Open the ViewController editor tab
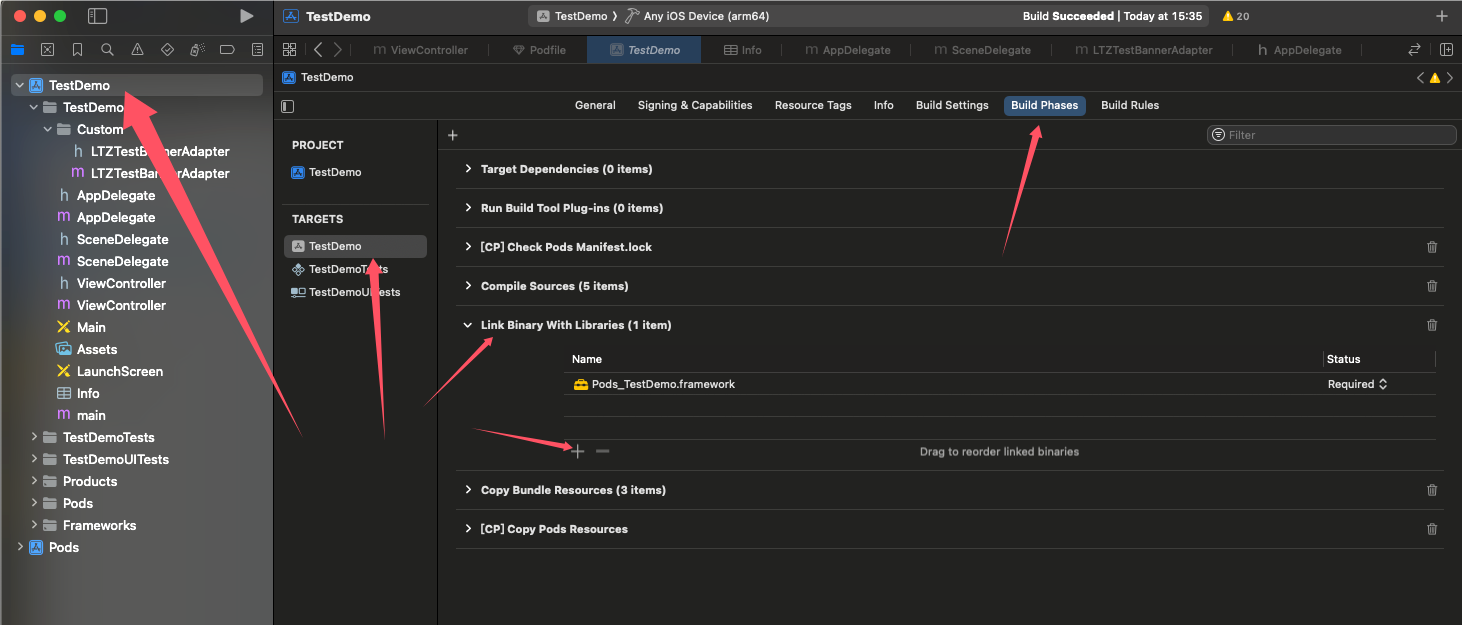 (420, 50)
